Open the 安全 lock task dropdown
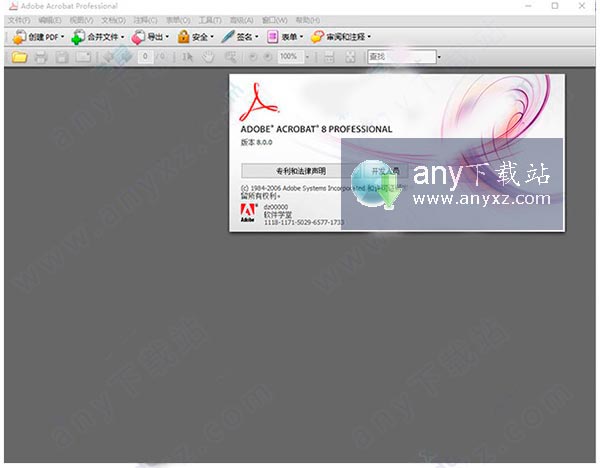 pos(195,37)
